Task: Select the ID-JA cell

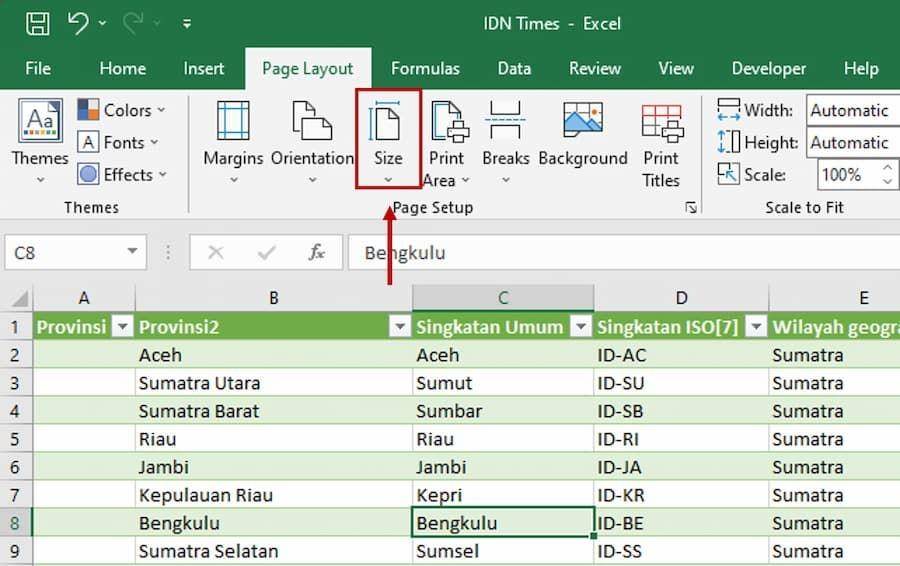Action: (x=681, y=467)
